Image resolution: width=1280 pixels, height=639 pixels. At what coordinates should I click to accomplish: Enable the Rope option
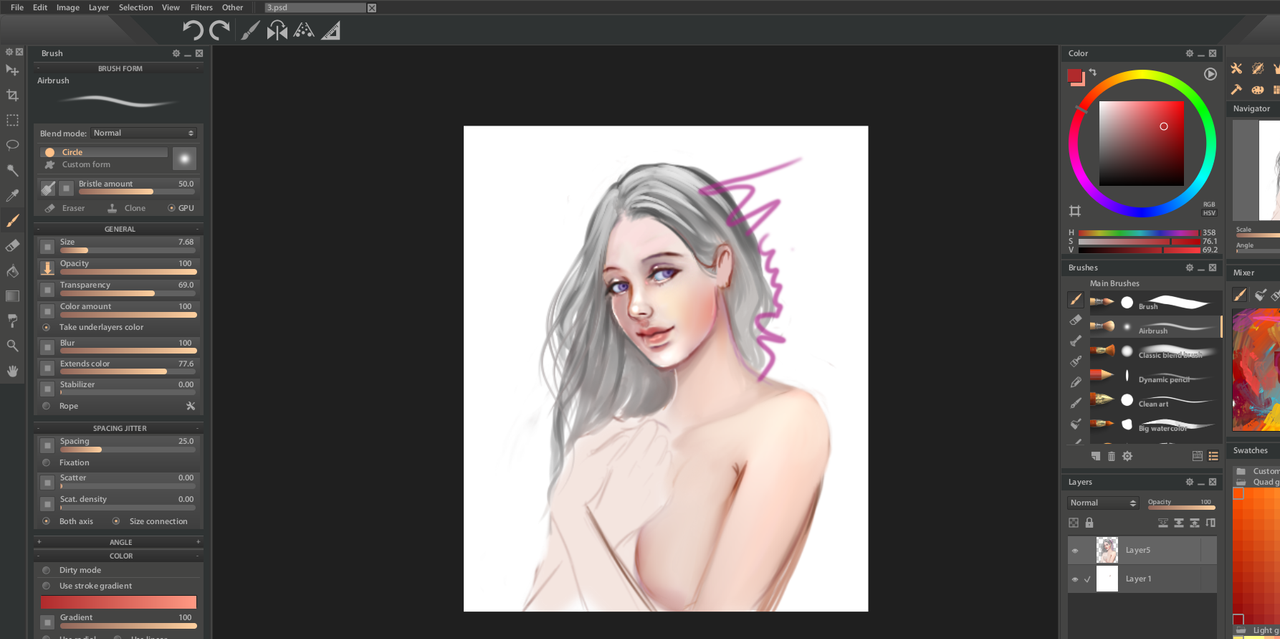(46, 406)
